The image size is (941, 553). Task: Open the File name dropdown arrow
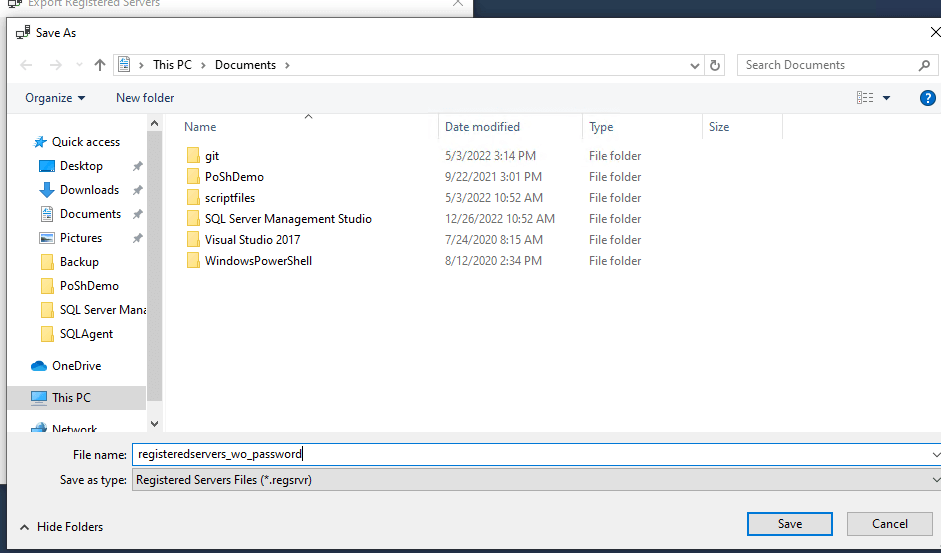pyautogui.click(x=935, y=455)
